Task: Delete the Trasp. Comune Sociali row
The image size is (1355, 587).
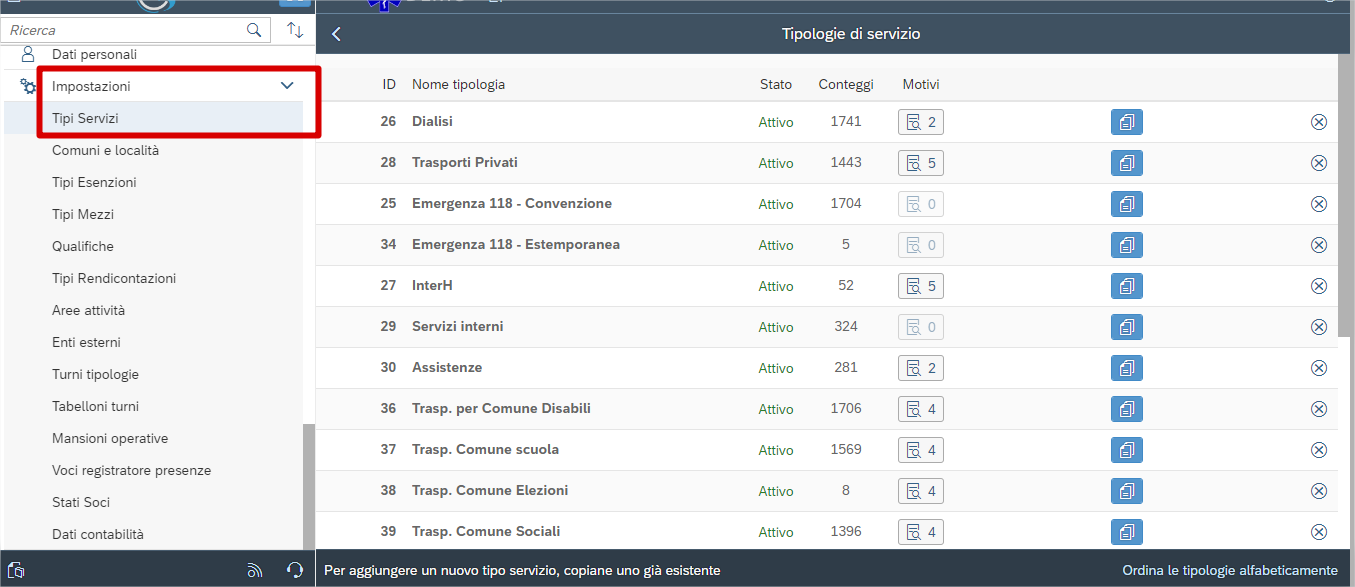Action: [x=1318, y=532]
